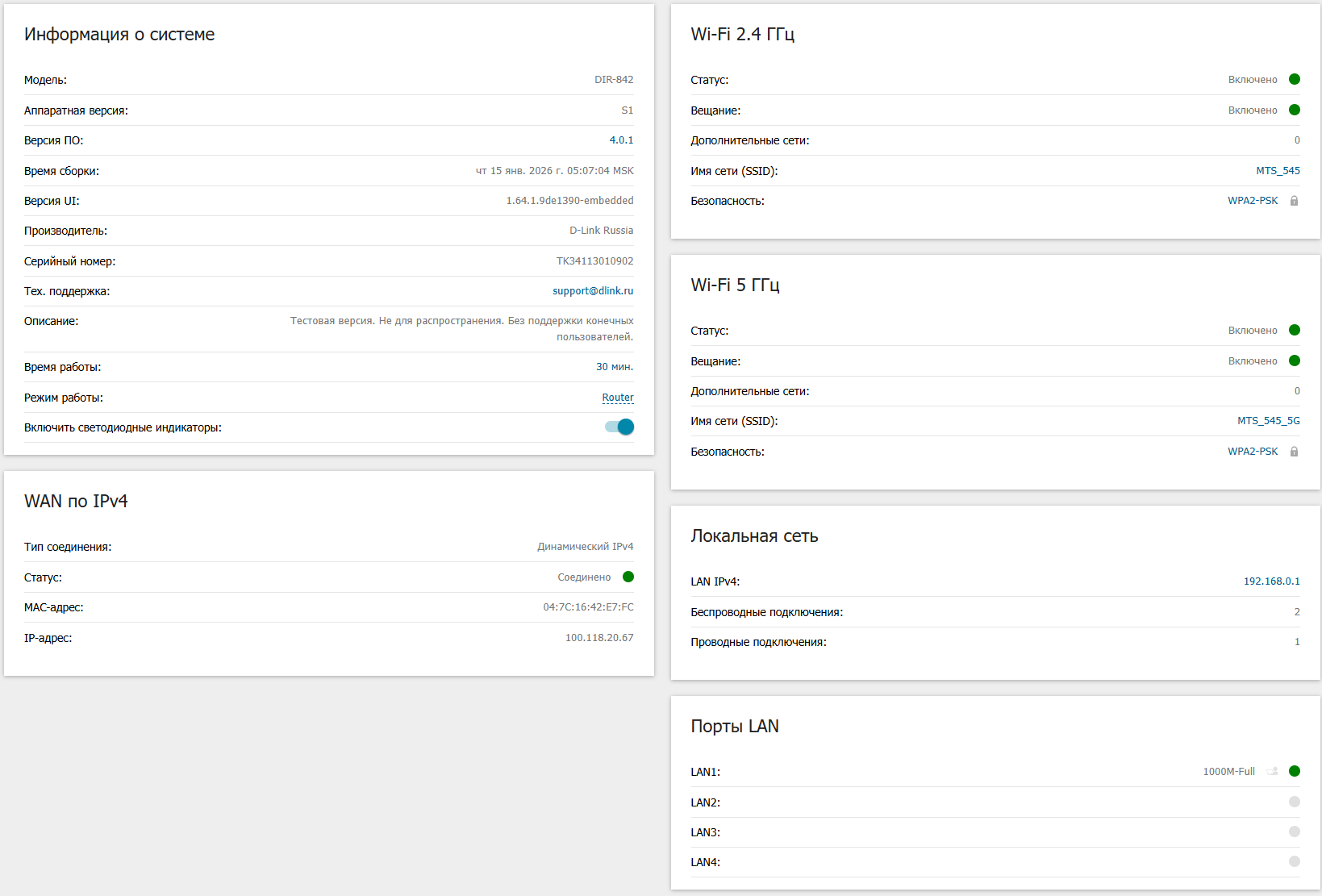Open LAN IPv4 address 192.168.0.1 link
This screenshot has height=896, width=1322.
(1271, 581)
